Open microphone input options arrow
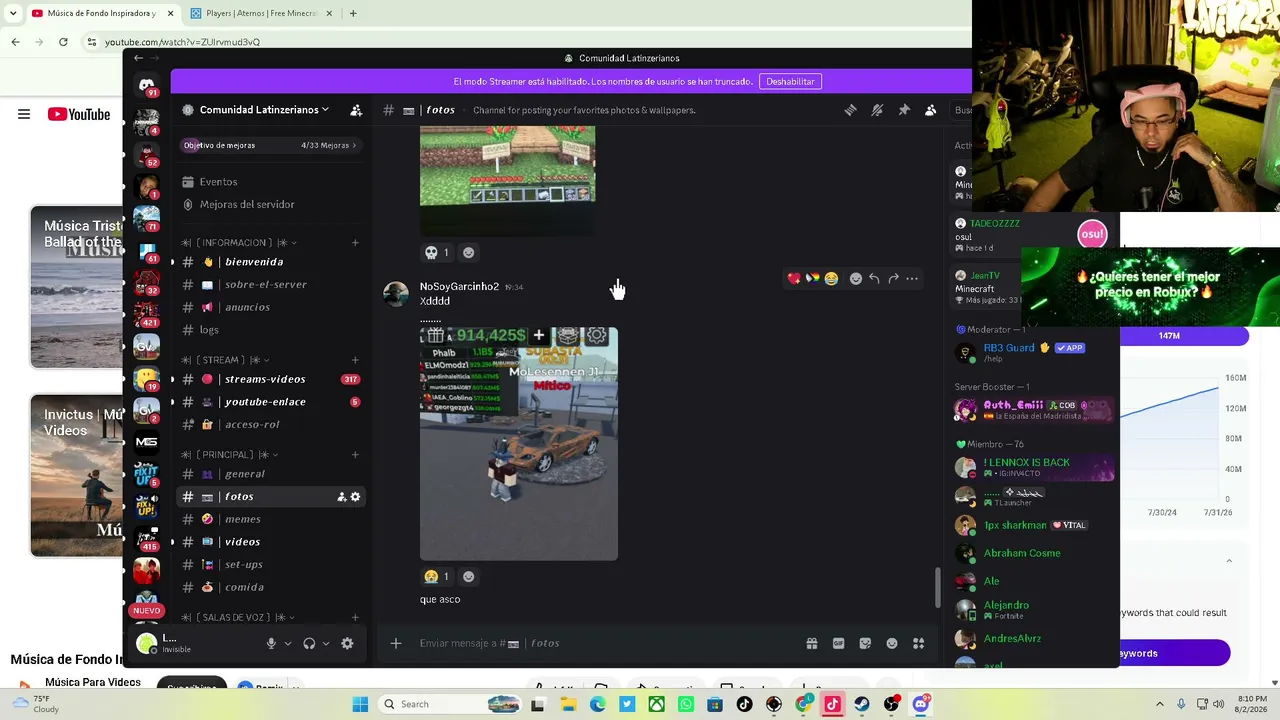Viewport: 1280px width, 720px height. (x=288, y=644)
